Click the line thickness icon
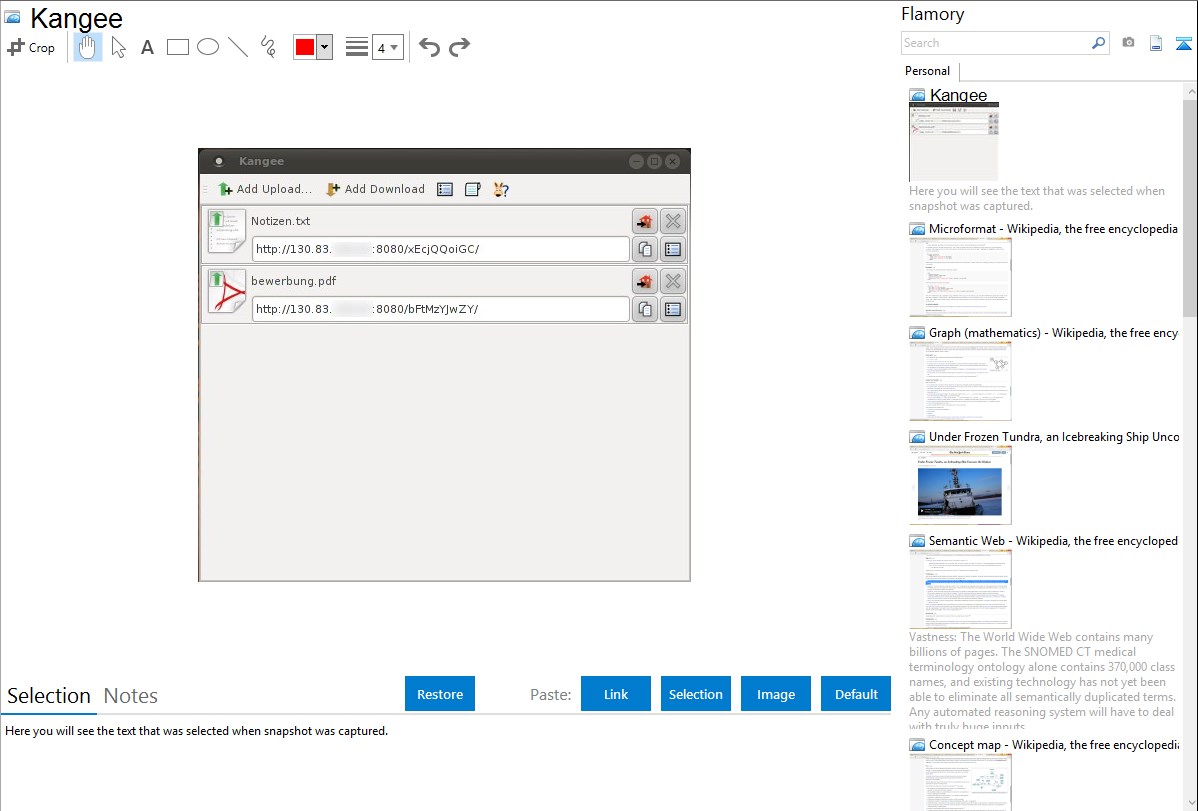Screen dimensions: 1198x811 [357, 47]
